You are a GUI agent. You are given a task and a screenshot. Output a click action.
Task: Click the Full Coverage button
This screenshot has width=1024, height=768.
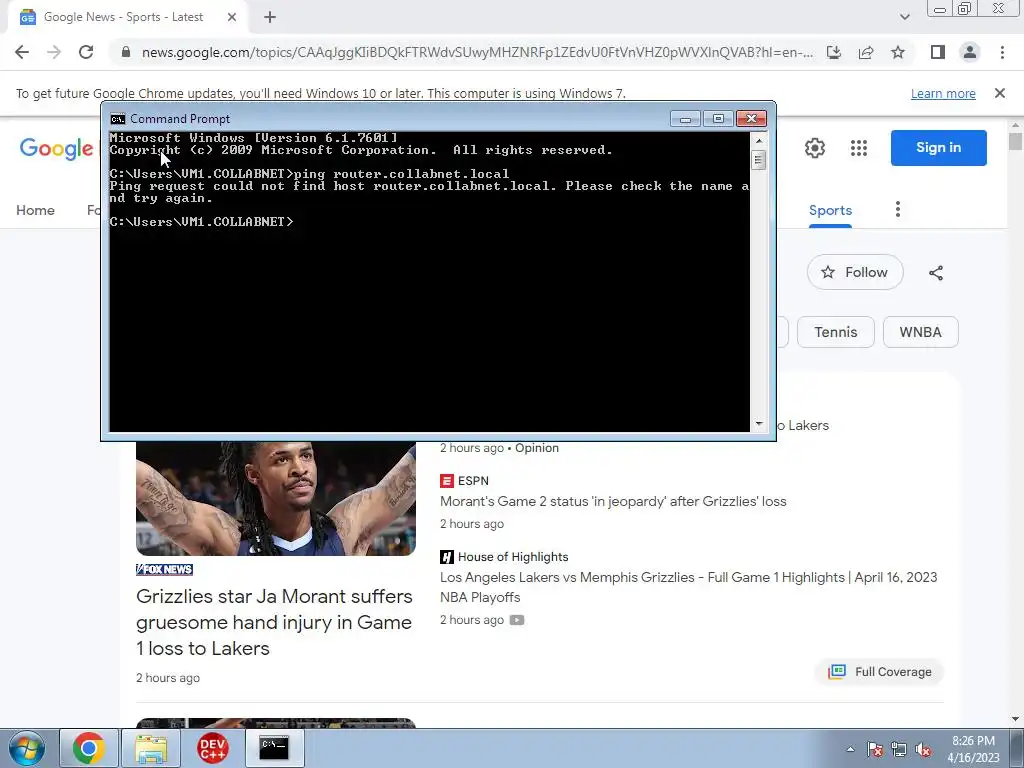point(879,672)
